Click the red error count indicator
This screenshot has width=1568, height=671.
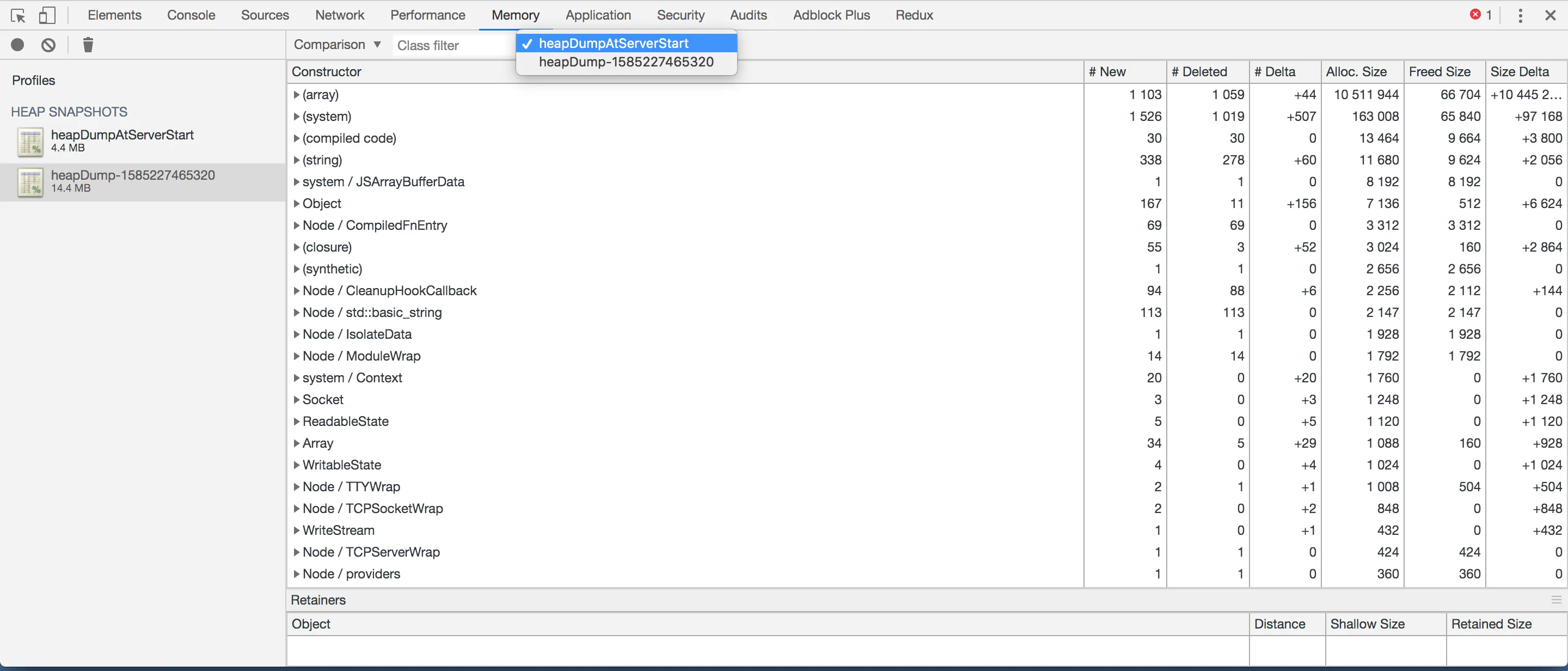[x=1480, y=15]
